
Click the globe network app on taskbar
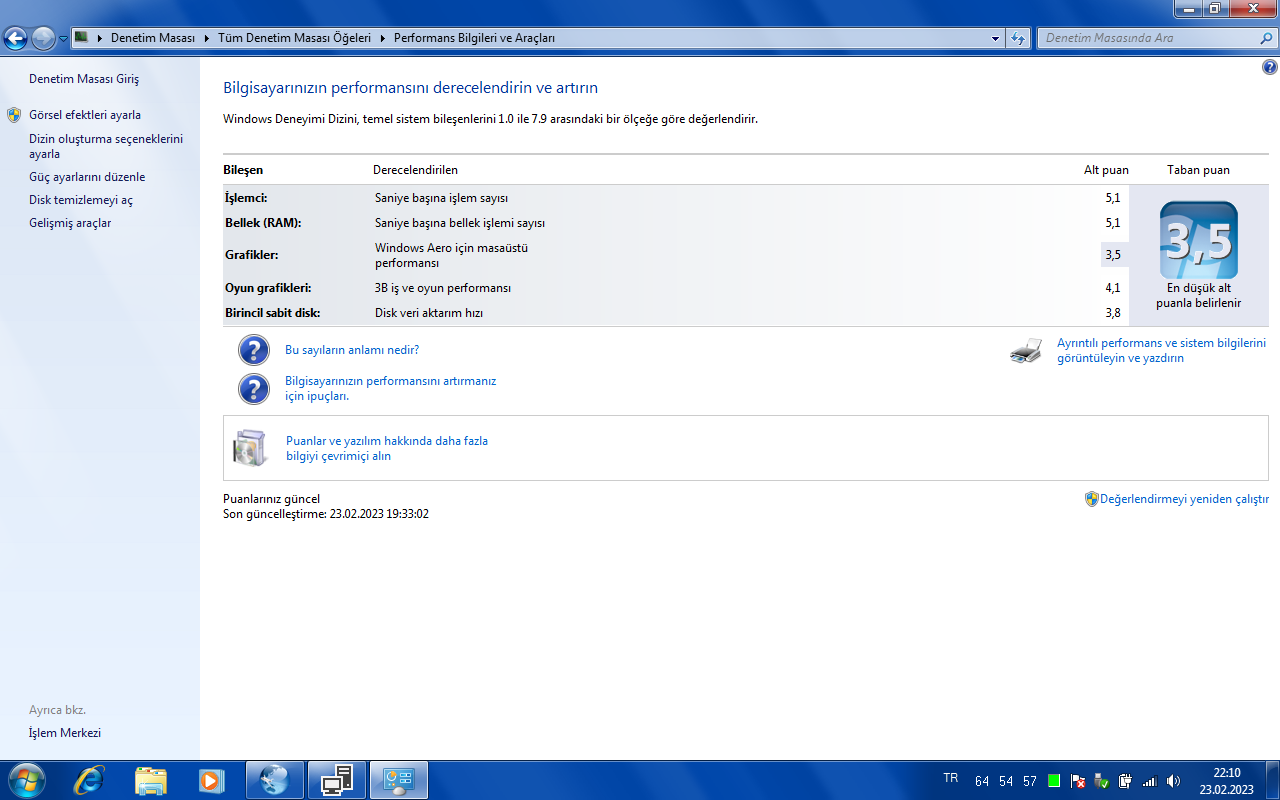(x=274, y=780)
